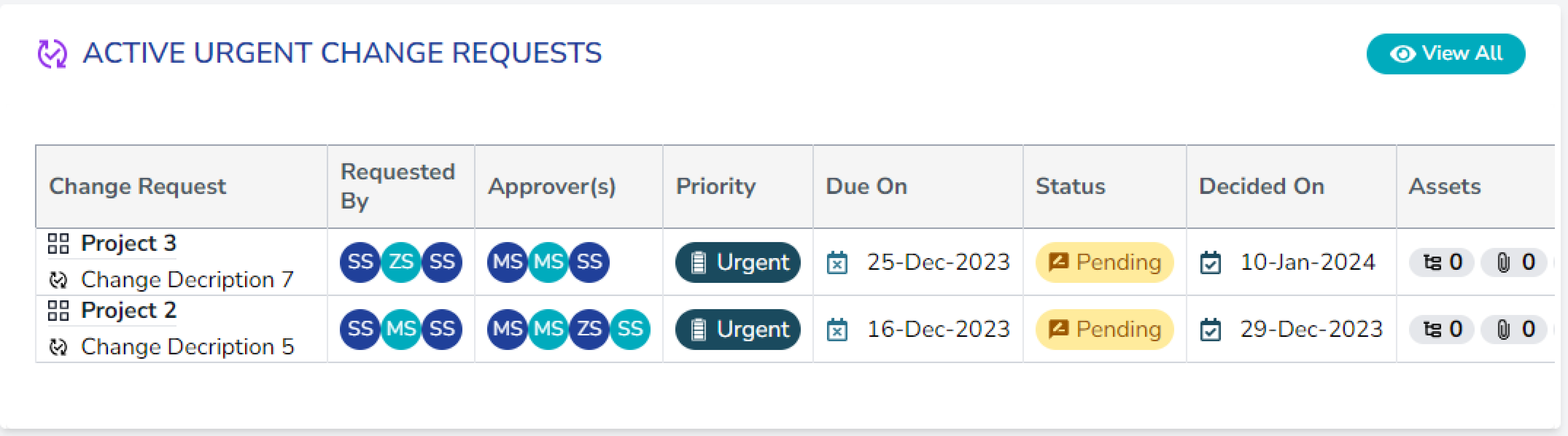Click the Change Decription 7 text
The image size is (1568, 436).
coord(187,280)
